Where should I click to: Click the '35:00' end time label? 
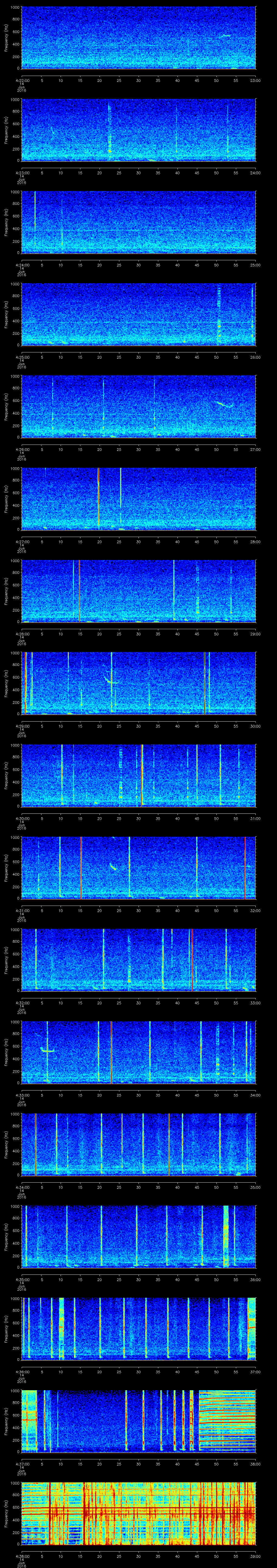point(255,1187)
